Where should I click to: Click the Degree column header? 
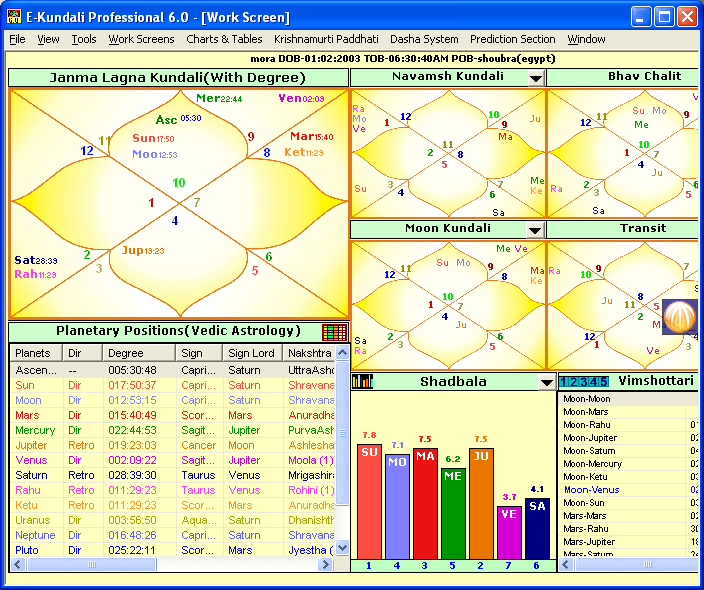(x=139, y=353)
